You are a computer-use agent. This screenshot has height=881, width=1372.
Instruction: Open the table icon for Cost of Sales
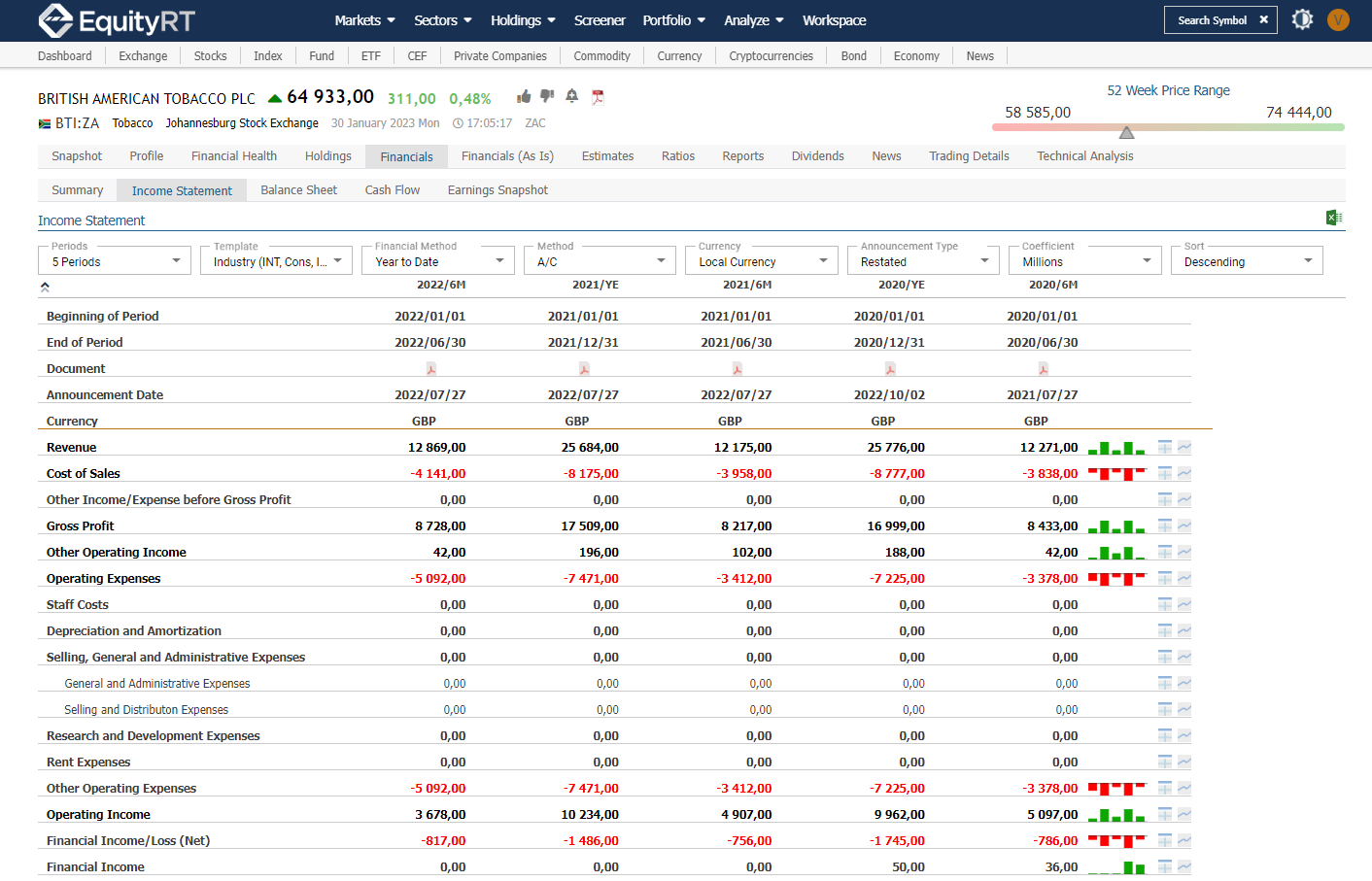coord(1165,473)
